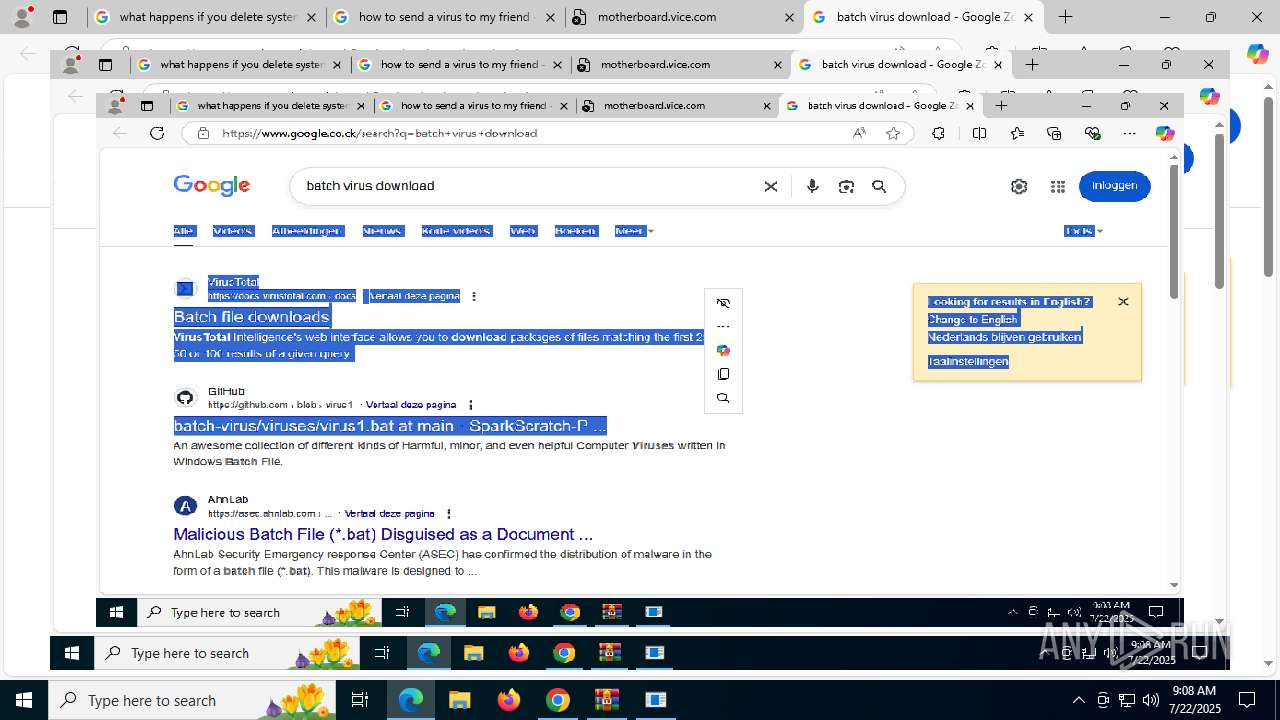Click search icon in selection mini menu

(723, 398)
